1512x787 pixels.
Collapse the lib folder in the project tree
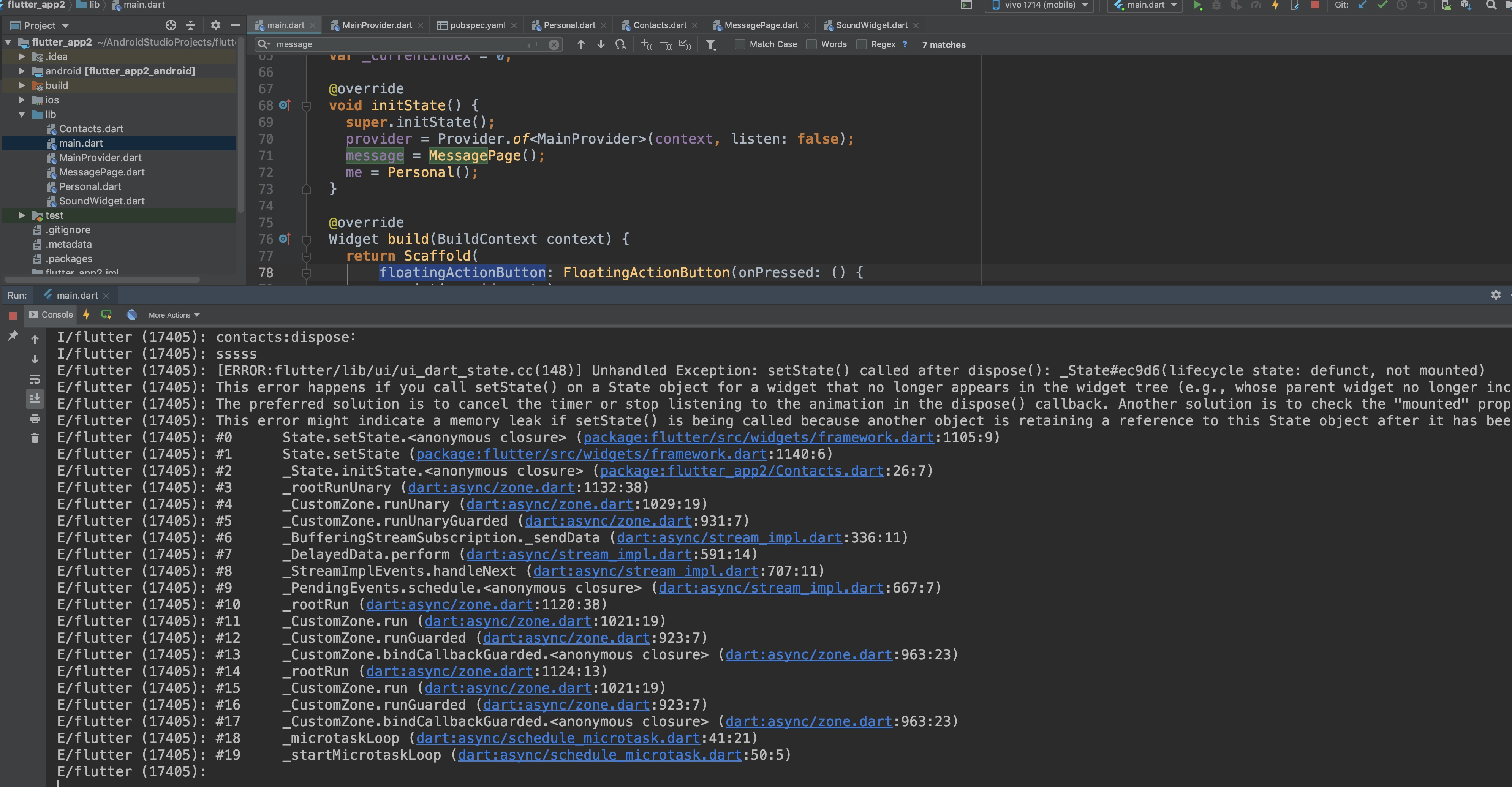click(22, 114)
